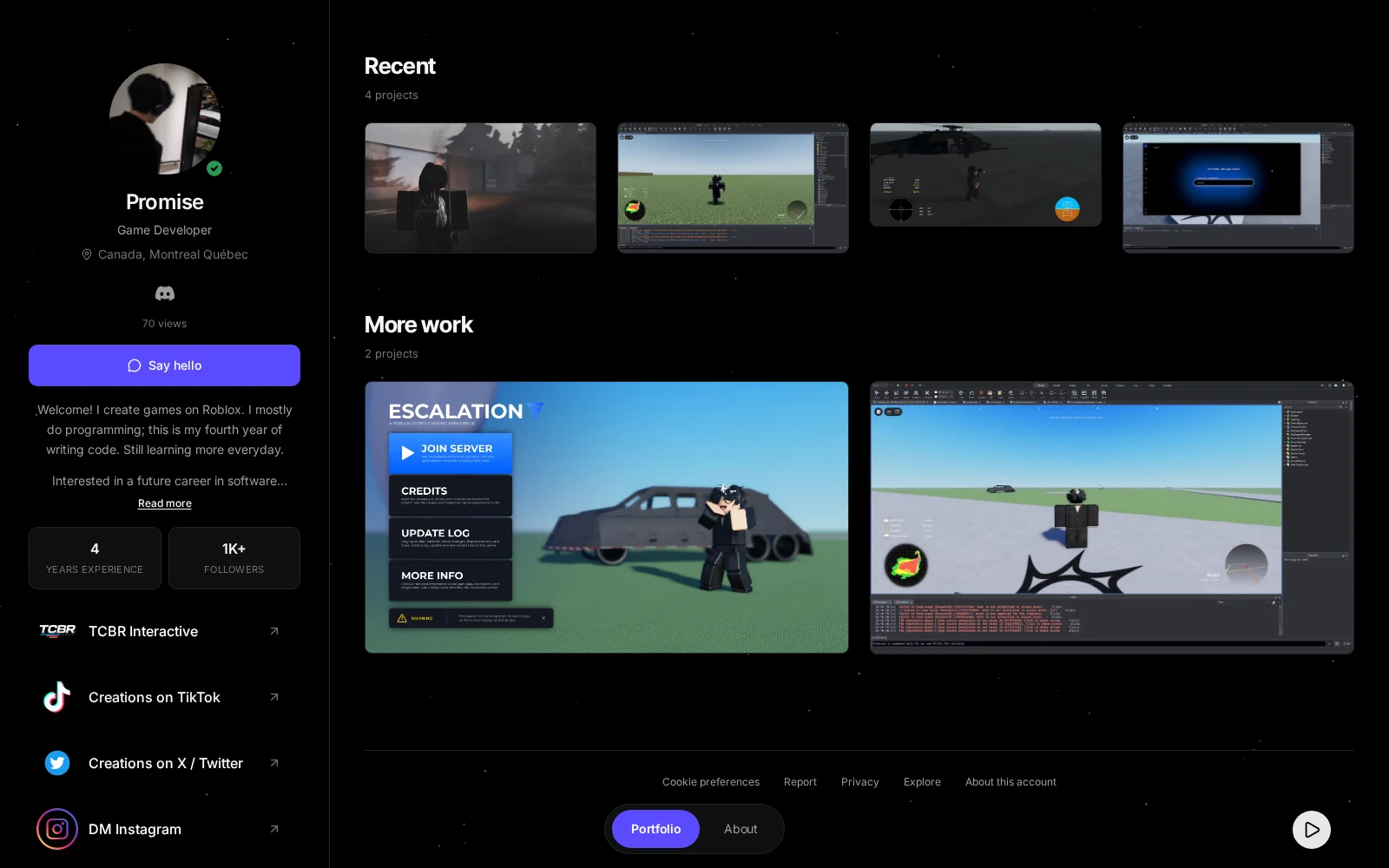The width and height of the screenshot is (1389, 868).
Task: Click the Promise name heading
Action: [x=165, y=202]
